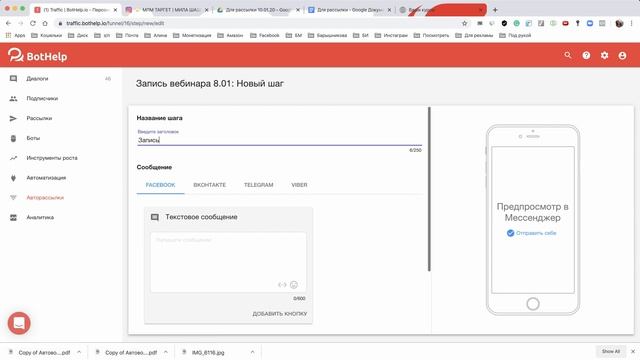The height and width of the screenshot is (360, 640).
Task: Click the Подписчики people icon
Action: pos(13,98)
